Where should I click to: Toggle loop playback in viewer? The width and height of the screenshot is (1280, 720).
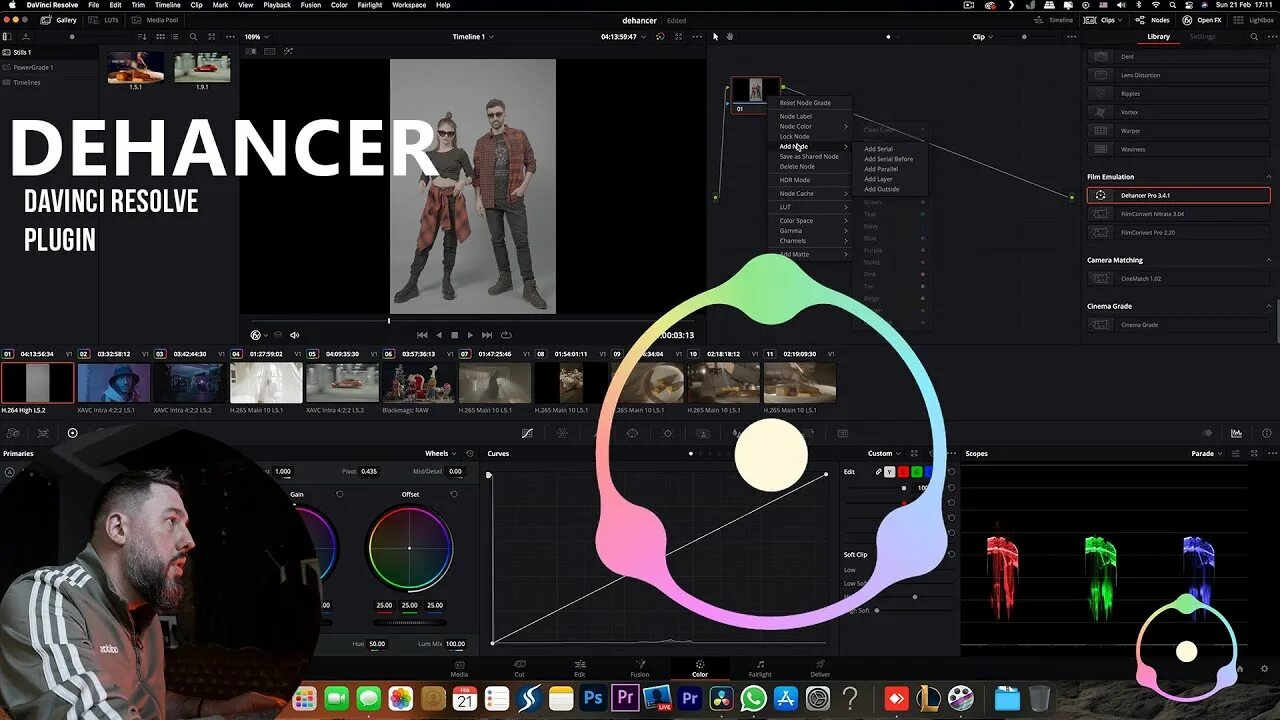click(x=506, y=335)
